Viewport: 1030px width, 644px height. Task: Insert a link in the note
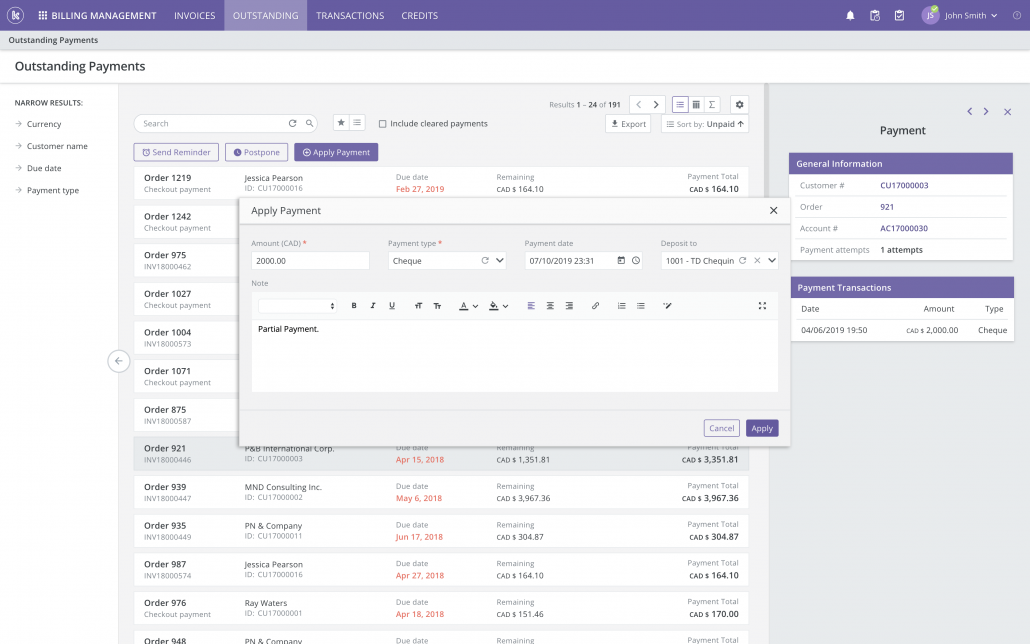[x=595, y=306]
